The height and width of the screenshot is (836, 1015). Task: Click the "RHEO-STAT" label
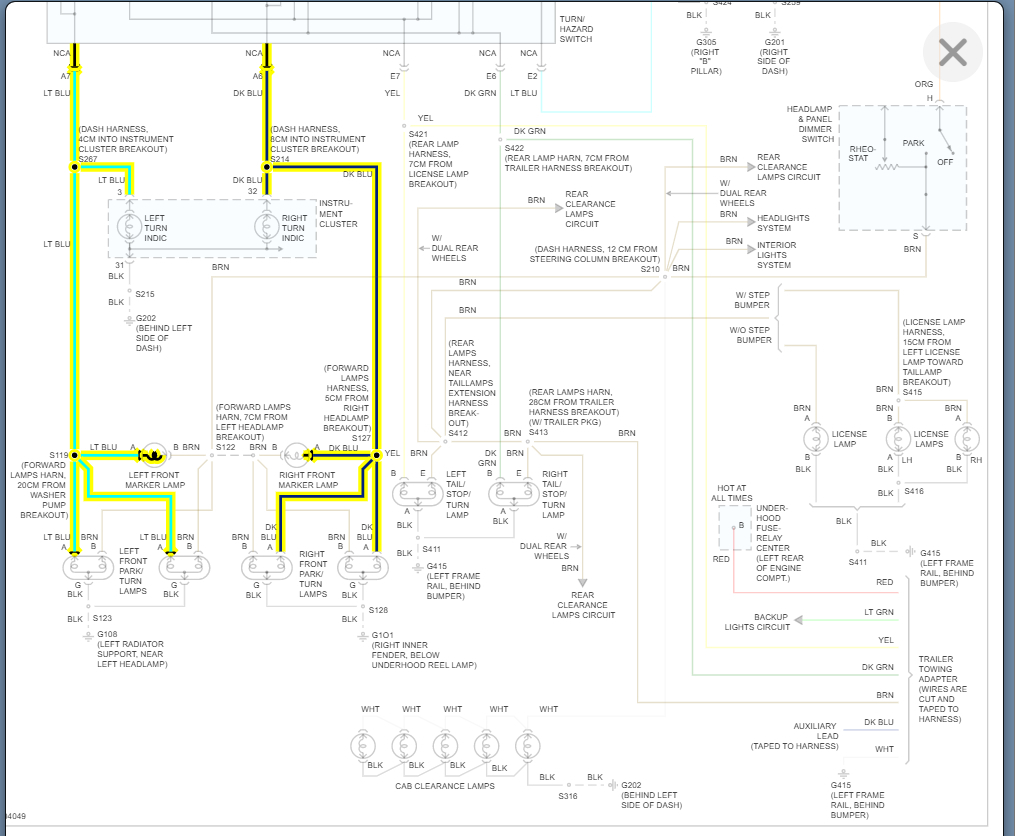point(862,153)
